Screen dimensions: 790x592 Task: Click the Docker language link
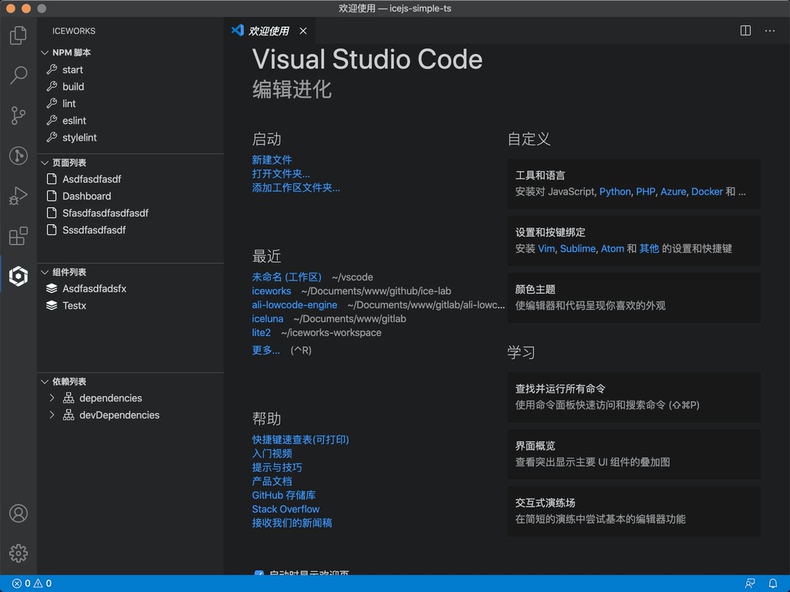(707, 191)
